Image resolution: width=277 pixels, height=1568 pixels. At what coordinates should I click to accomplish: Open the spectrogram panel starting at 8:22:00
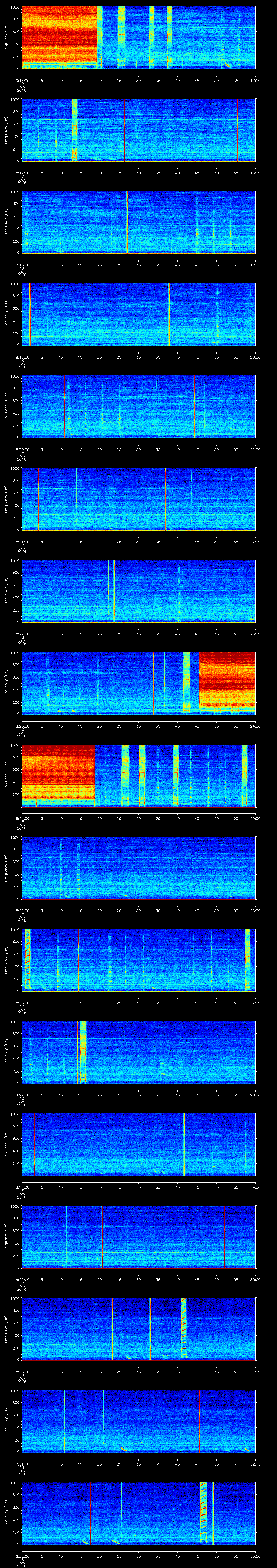pos(138,591)
